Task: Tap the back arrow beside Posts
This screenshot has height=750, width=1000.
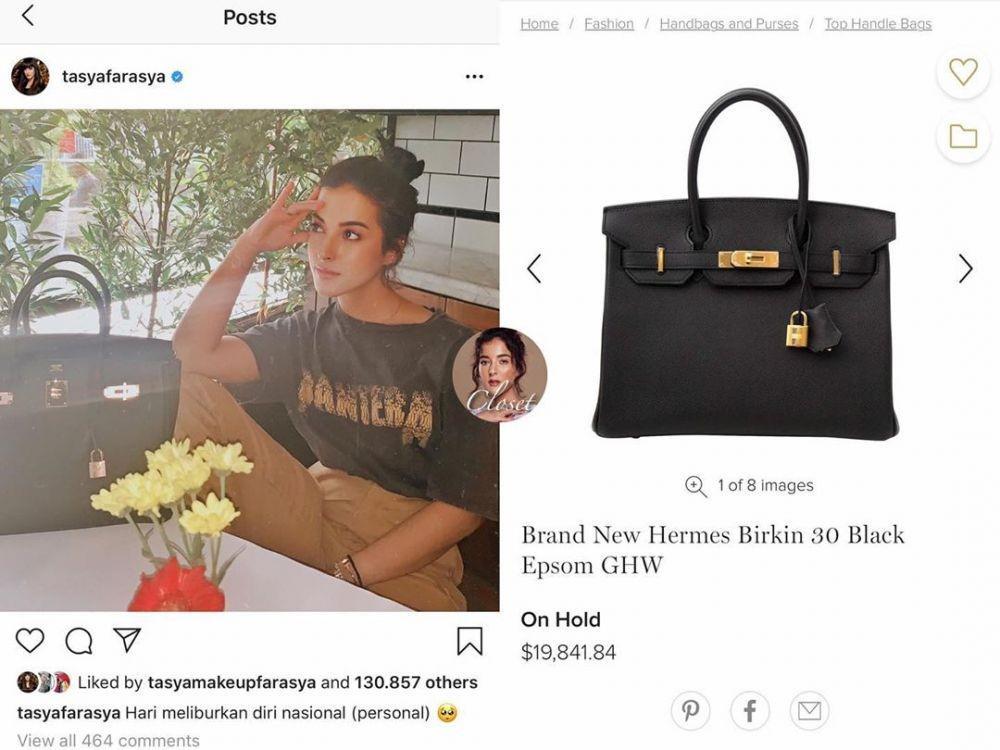Action: click(x=27, y=15)
